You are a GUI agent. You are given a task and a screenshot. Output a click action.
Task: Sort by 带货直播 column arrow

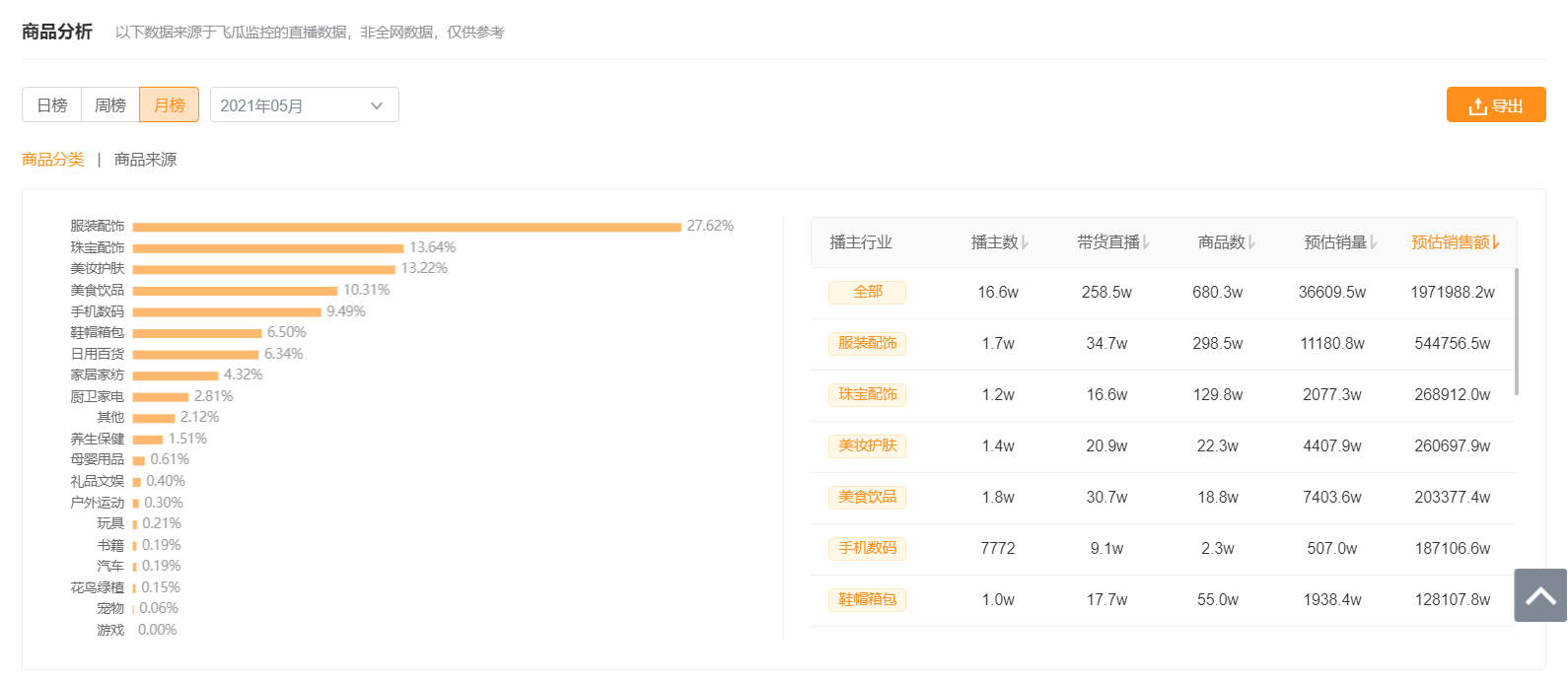[x=1146, y=242]
